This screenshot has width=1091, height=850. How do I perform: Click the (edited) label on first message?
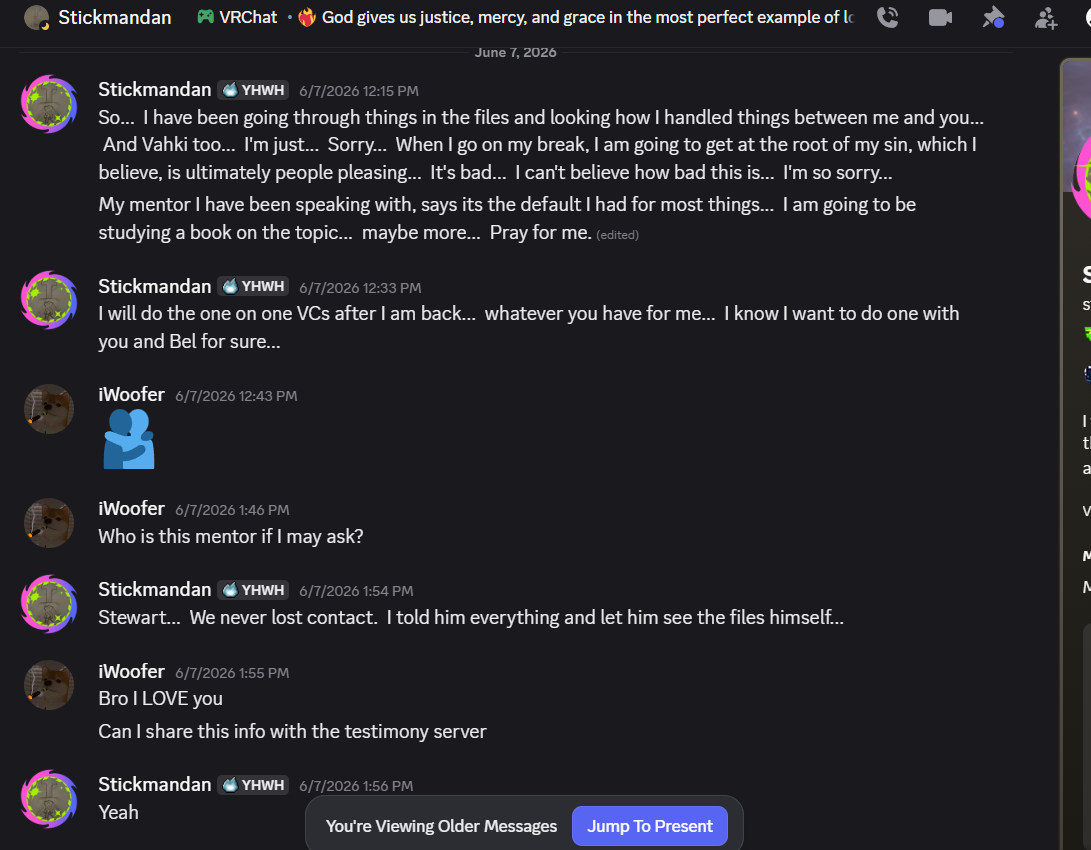(617, 235)
